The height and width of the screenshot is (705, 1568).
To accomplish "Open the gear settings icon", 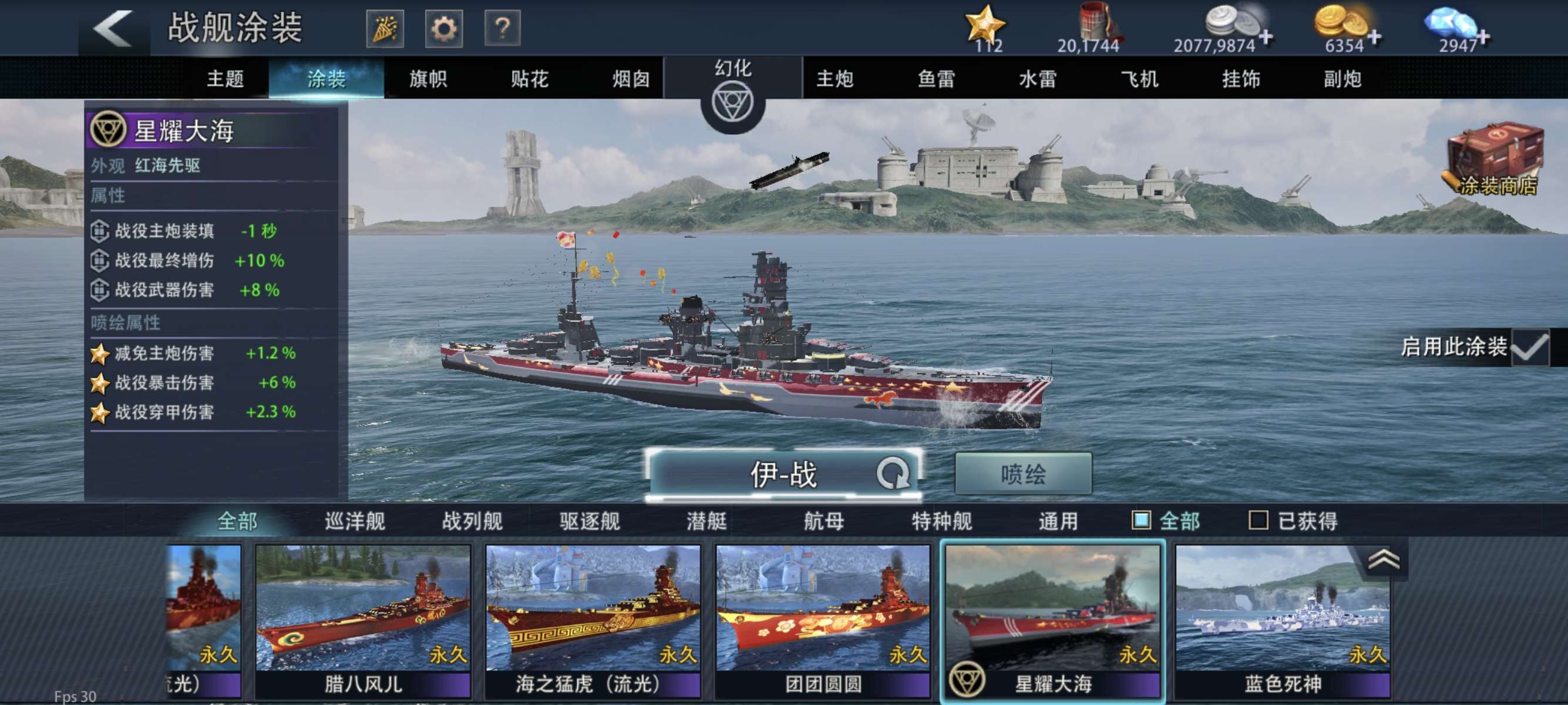I will pos(443,28).
